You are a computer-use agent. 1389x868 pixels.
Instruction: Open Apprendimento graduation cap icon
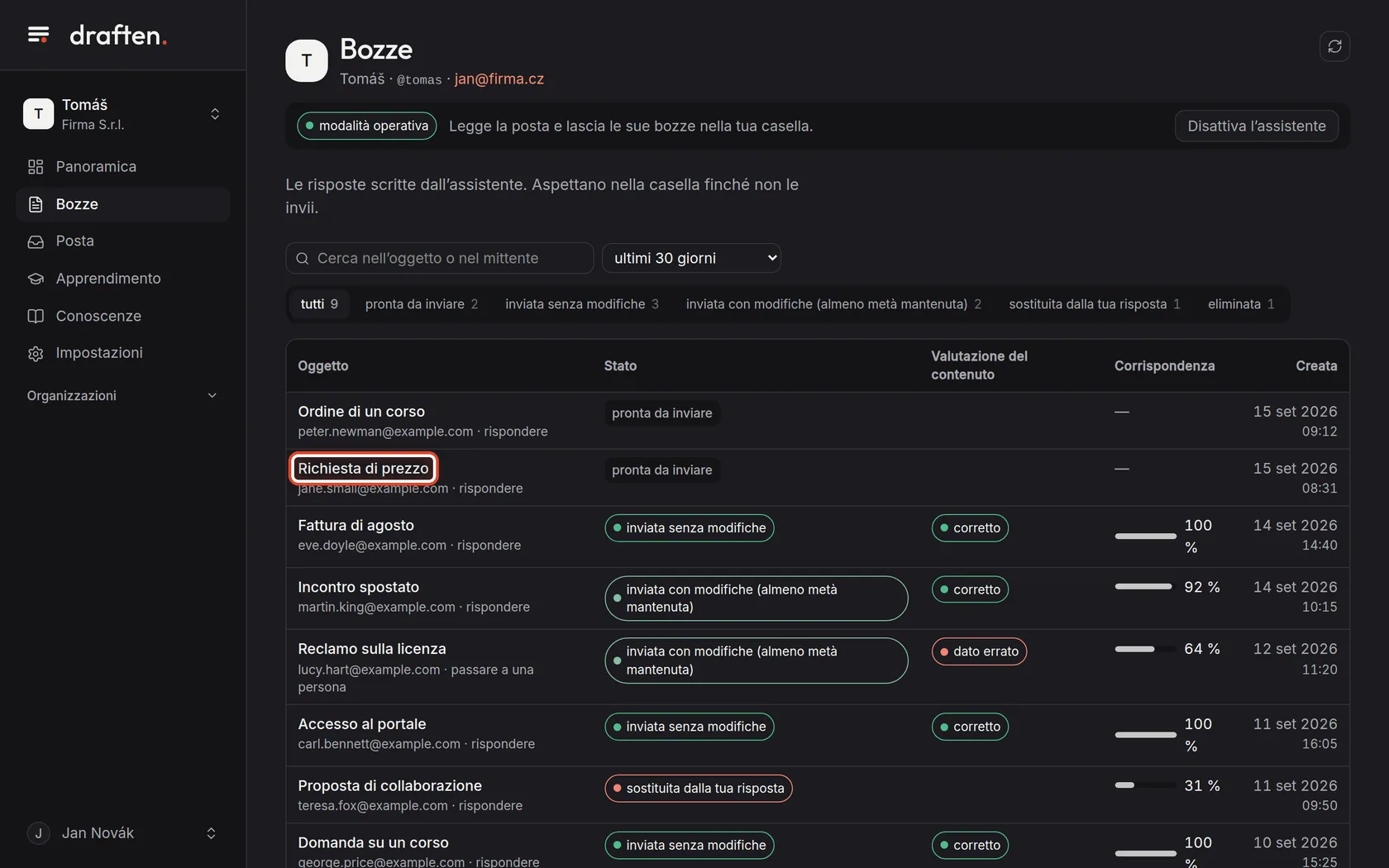pyautogui.click(x=36, y=279)
